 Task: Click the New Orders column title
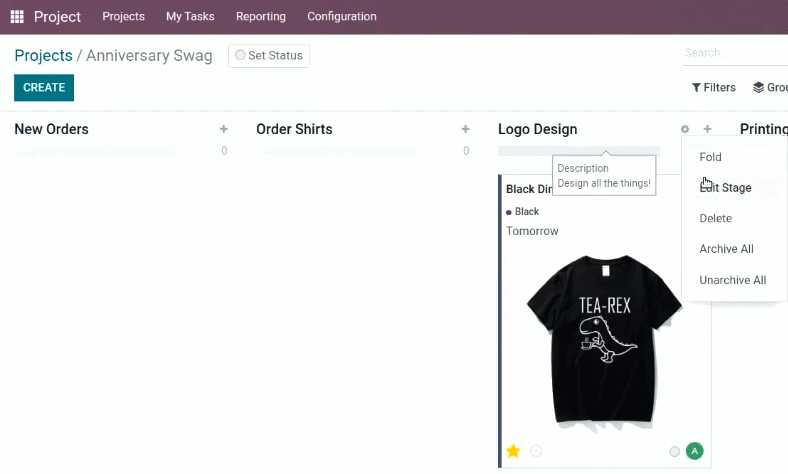(x=51, y=129)
